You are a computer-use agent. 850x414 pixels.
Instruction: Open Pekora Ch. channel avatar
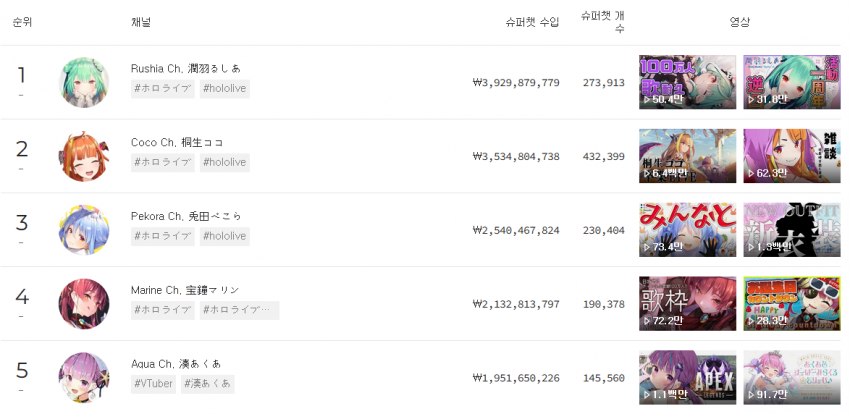pos(83,230)
